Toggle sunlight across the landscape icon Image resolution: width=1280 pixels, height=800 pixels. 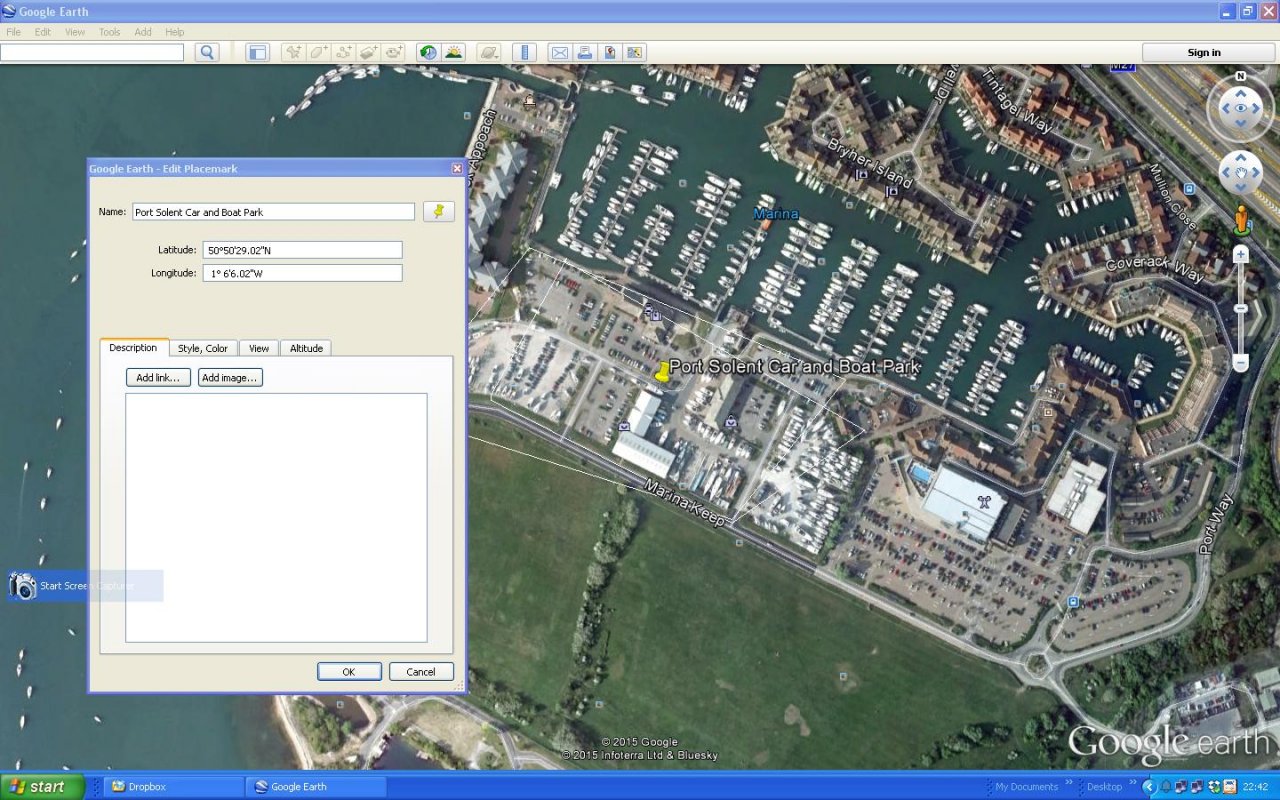click(x=453, y=53)
